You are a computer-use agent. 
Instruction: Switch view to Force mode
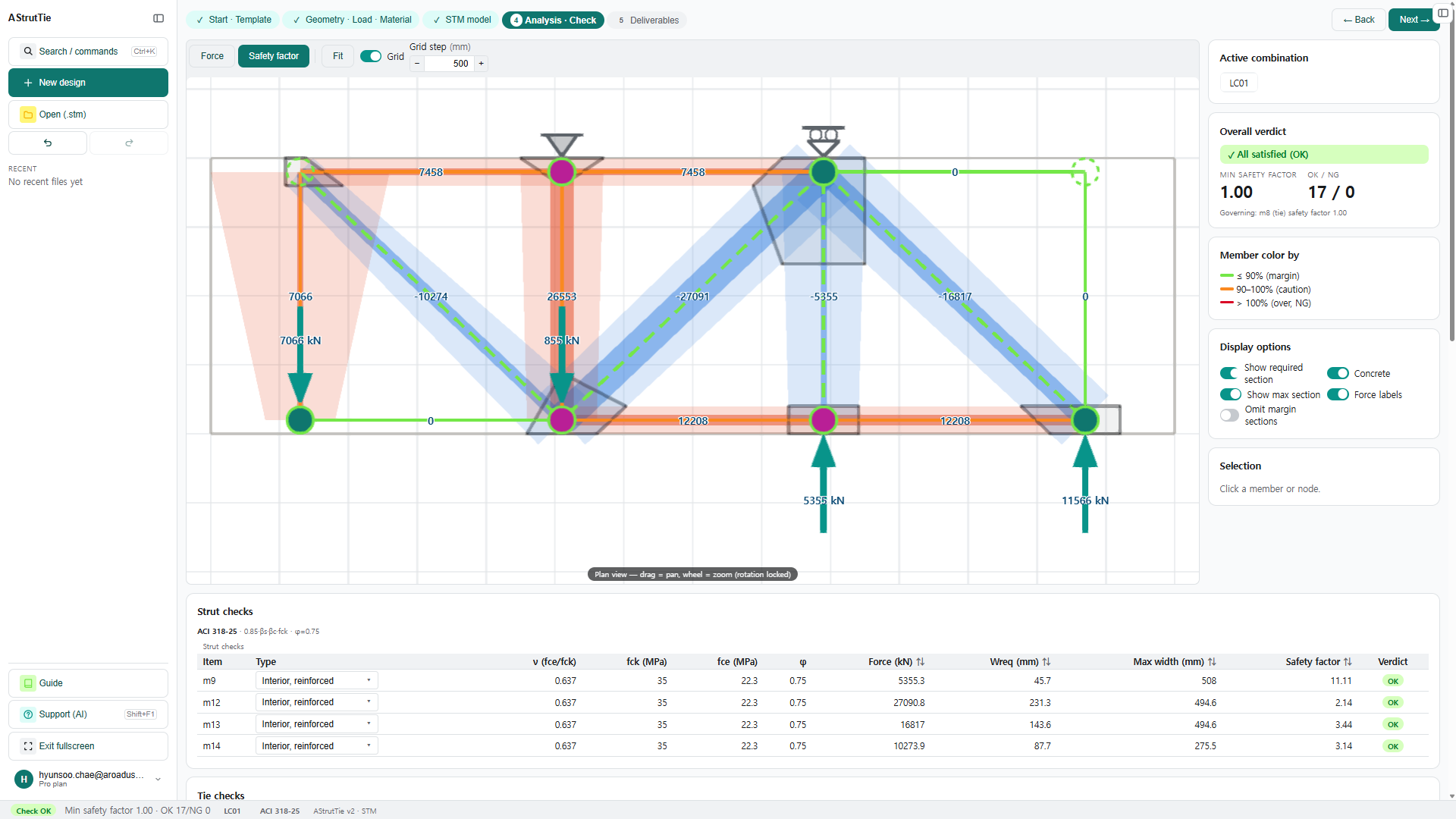(212, 56)
